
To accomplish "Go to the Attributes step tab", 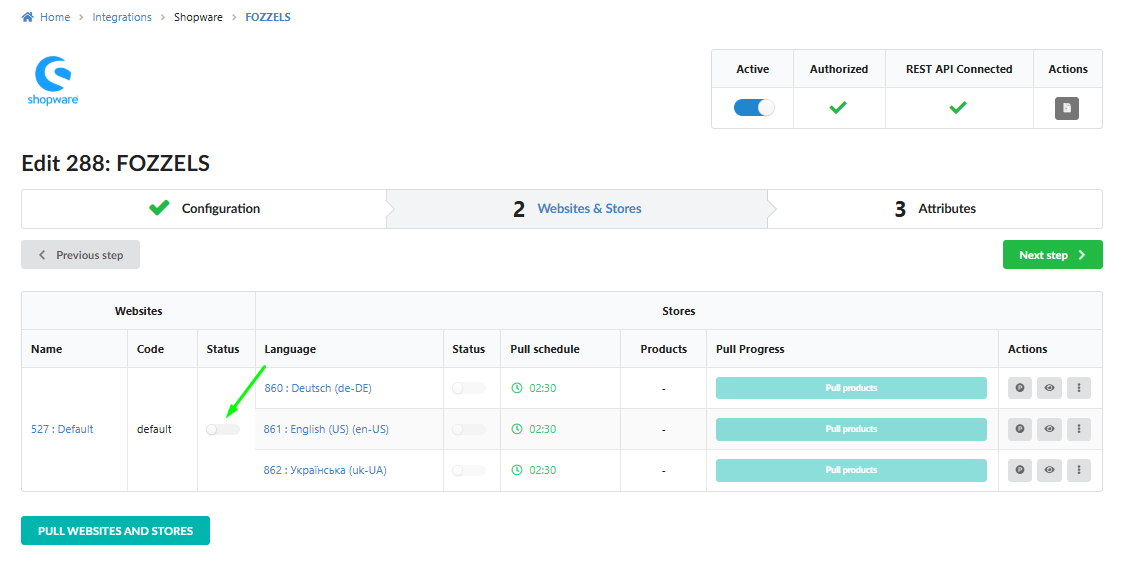I will [x=935, y=209].
